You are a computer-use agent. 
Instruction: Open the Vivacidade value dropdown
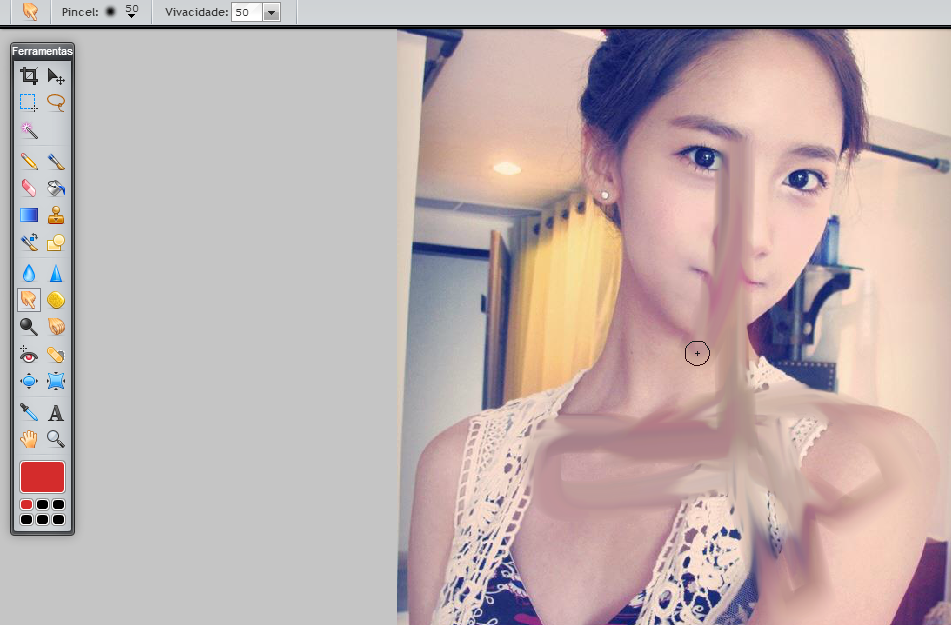(x=270, y=13)
